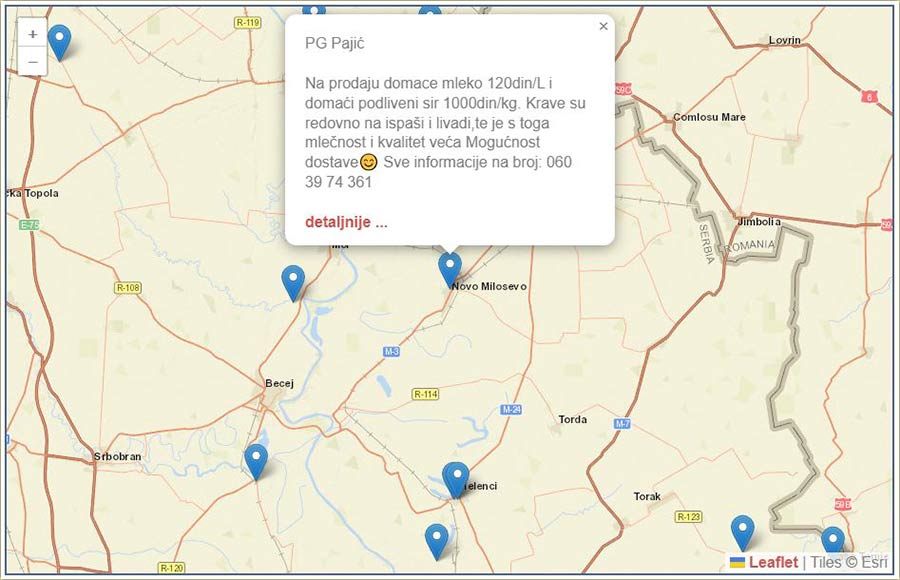The height and width of the screenshot is (580, 900).
Task: Select the marker south of Becej
Action: [x=256, y=461]
